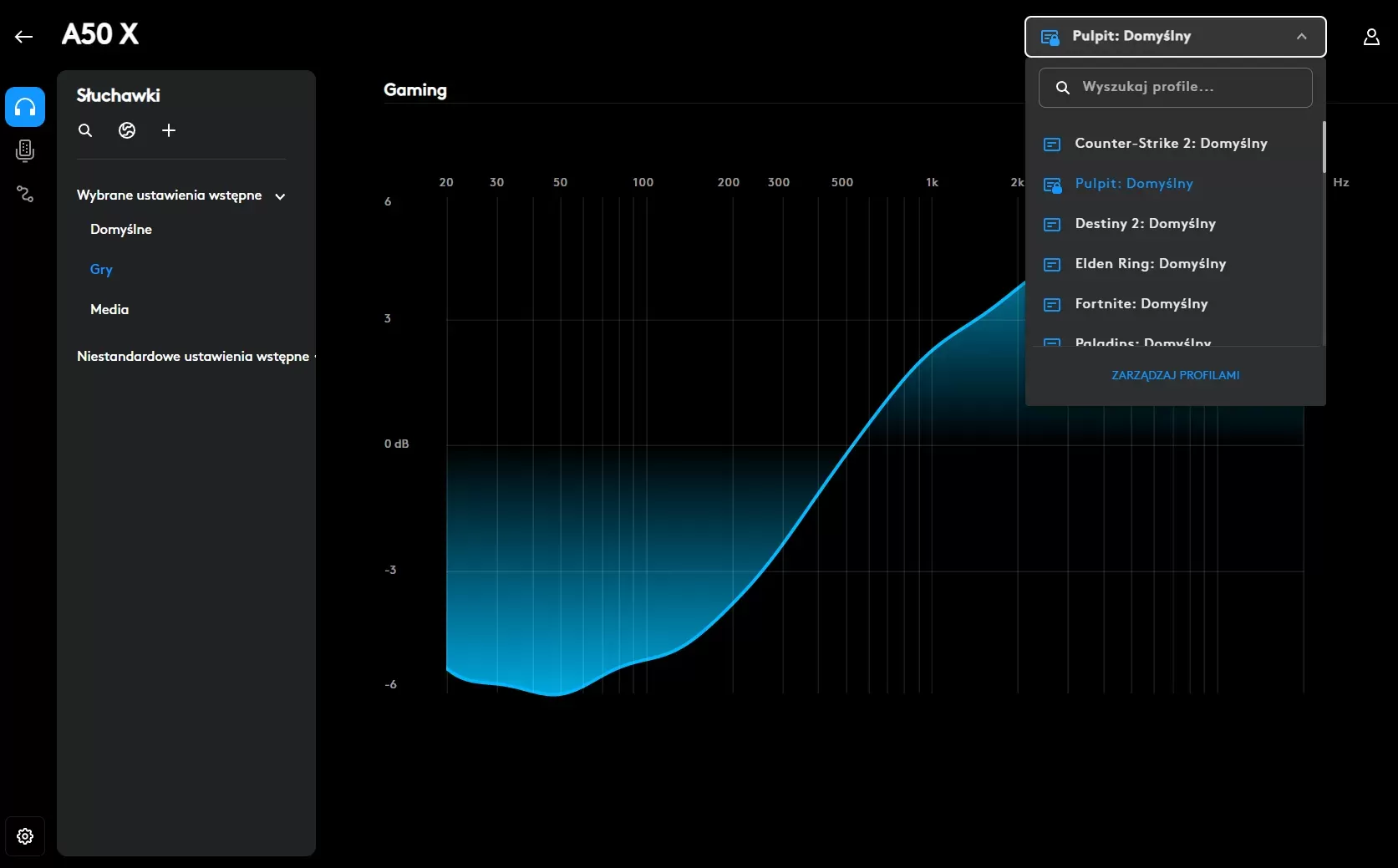Expand Niestandardowe ustawienia wstępne section
This screenshot has width=1398, height=868.
pos(194,356)
